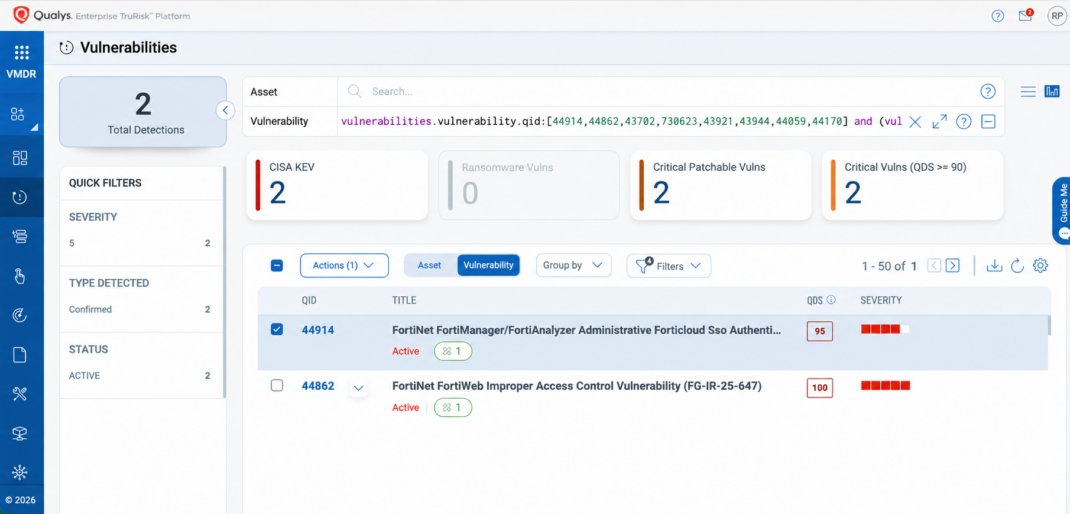Screen dimensions: 1070x514
Task: Expand the query editor with arrows icon
Action: coord(940,122)
